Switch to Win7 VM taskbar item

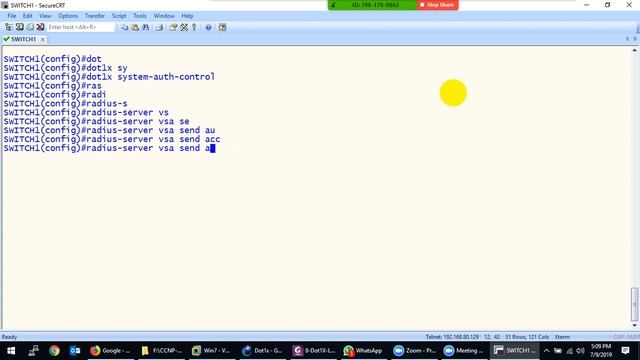[211, 351]
